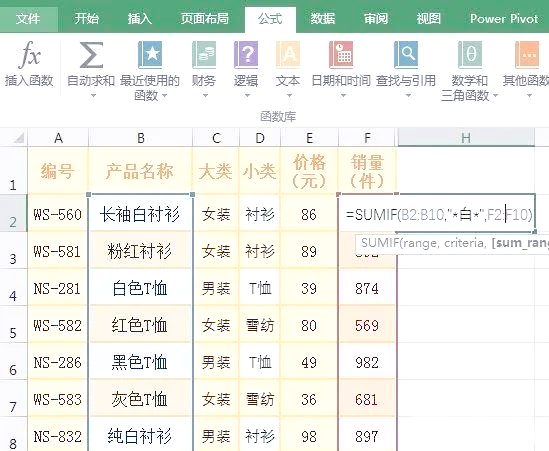The height and width of the screenshot is (451, 549).
Task: Select column D header
Action: coord(260,138)
